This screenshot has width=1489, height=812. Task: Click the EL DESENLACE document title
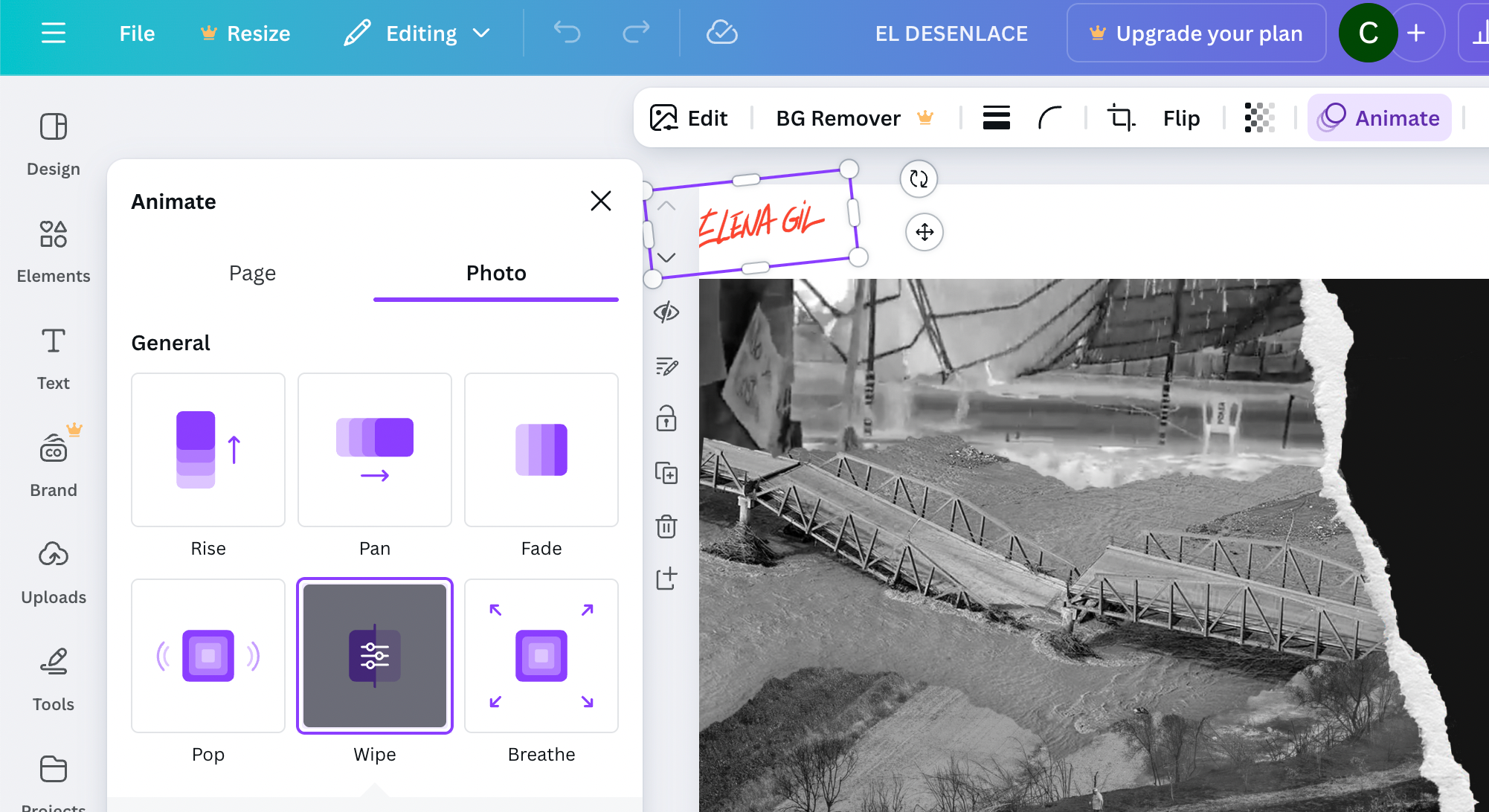951,33
